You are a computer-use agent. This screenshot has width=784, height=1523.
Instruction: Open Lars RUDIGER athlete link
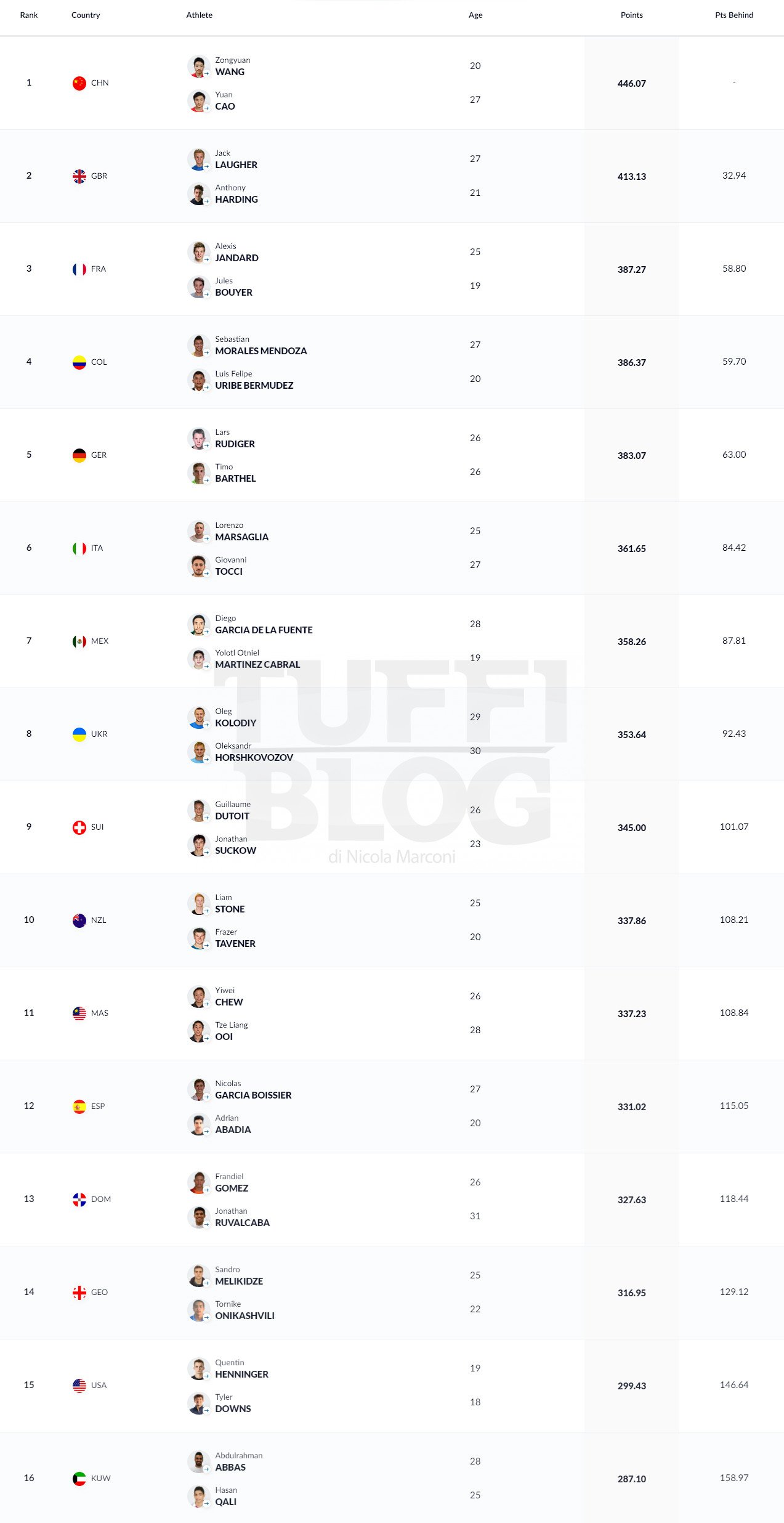coord(235,439)
